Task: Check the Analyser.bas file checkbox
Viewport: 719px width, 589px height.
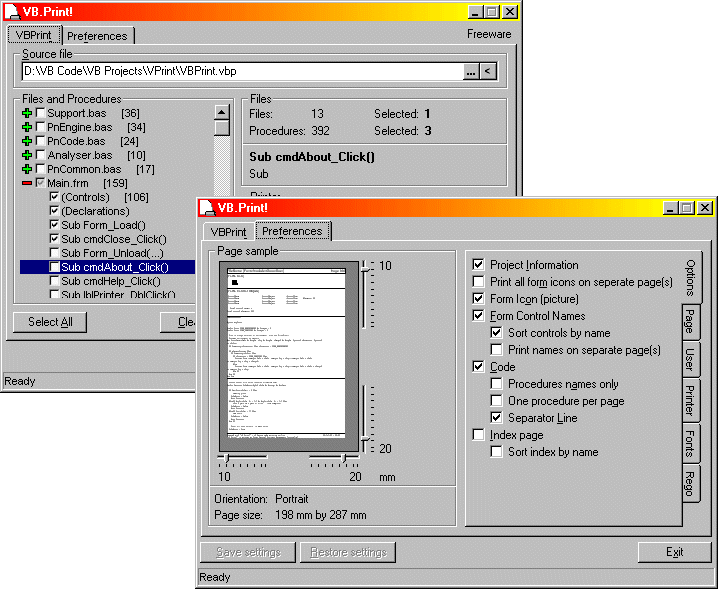Action: (41, 155)
